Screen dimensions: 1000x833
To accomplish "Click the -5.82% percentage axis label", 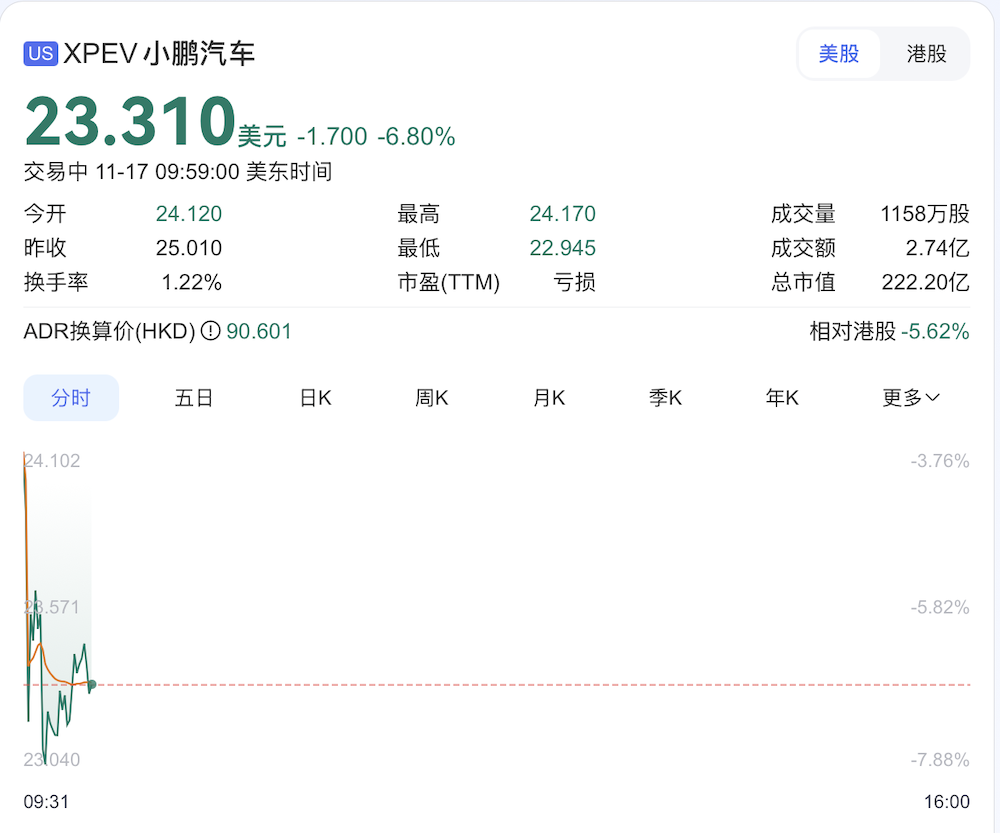I will click(938, 607).
